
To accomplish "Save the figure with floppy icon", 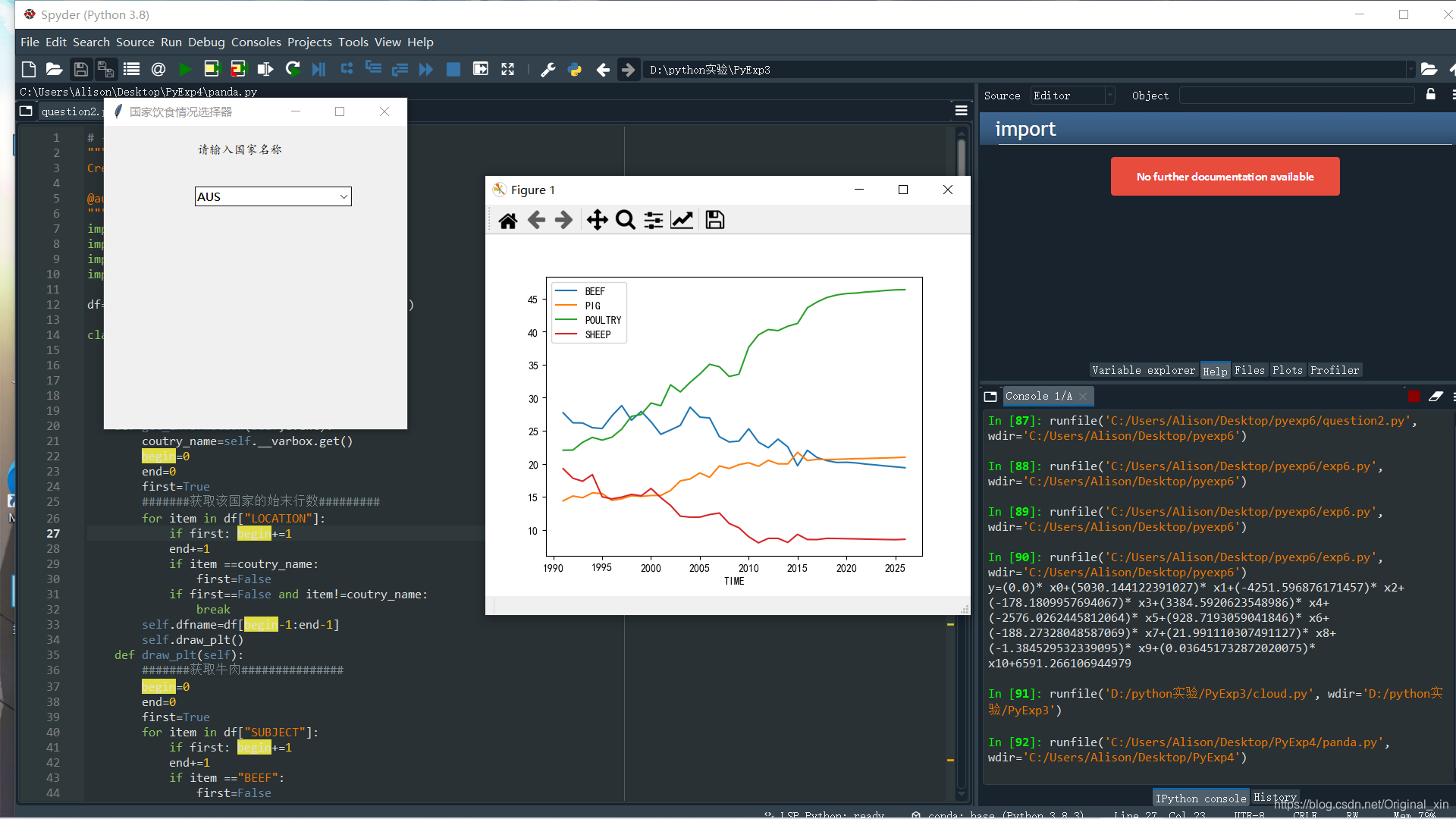I will [715, 220].
